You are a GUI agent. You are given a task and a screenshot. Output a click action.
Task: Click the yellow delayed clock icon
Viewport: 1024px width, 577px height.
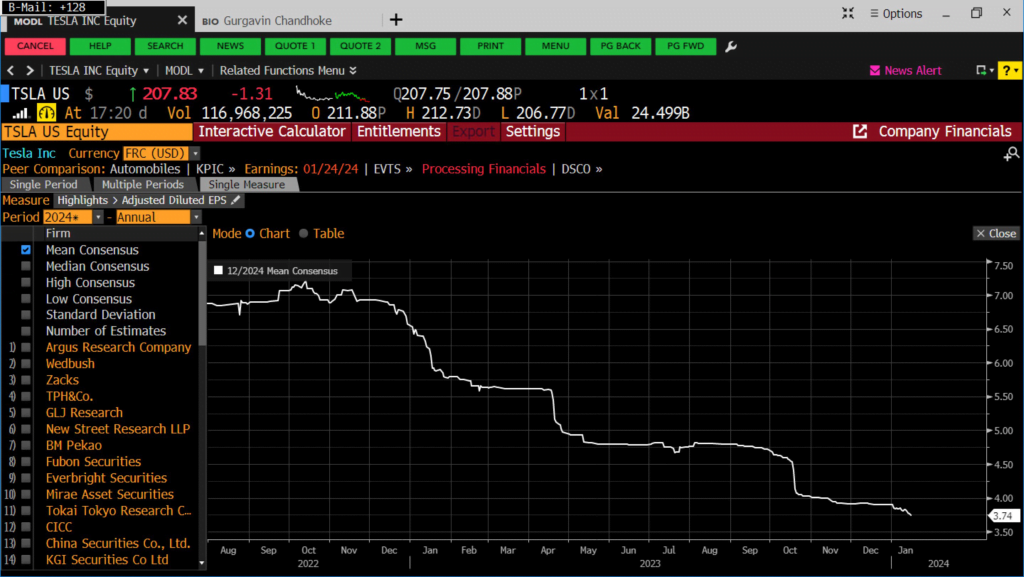coord(46,113)
